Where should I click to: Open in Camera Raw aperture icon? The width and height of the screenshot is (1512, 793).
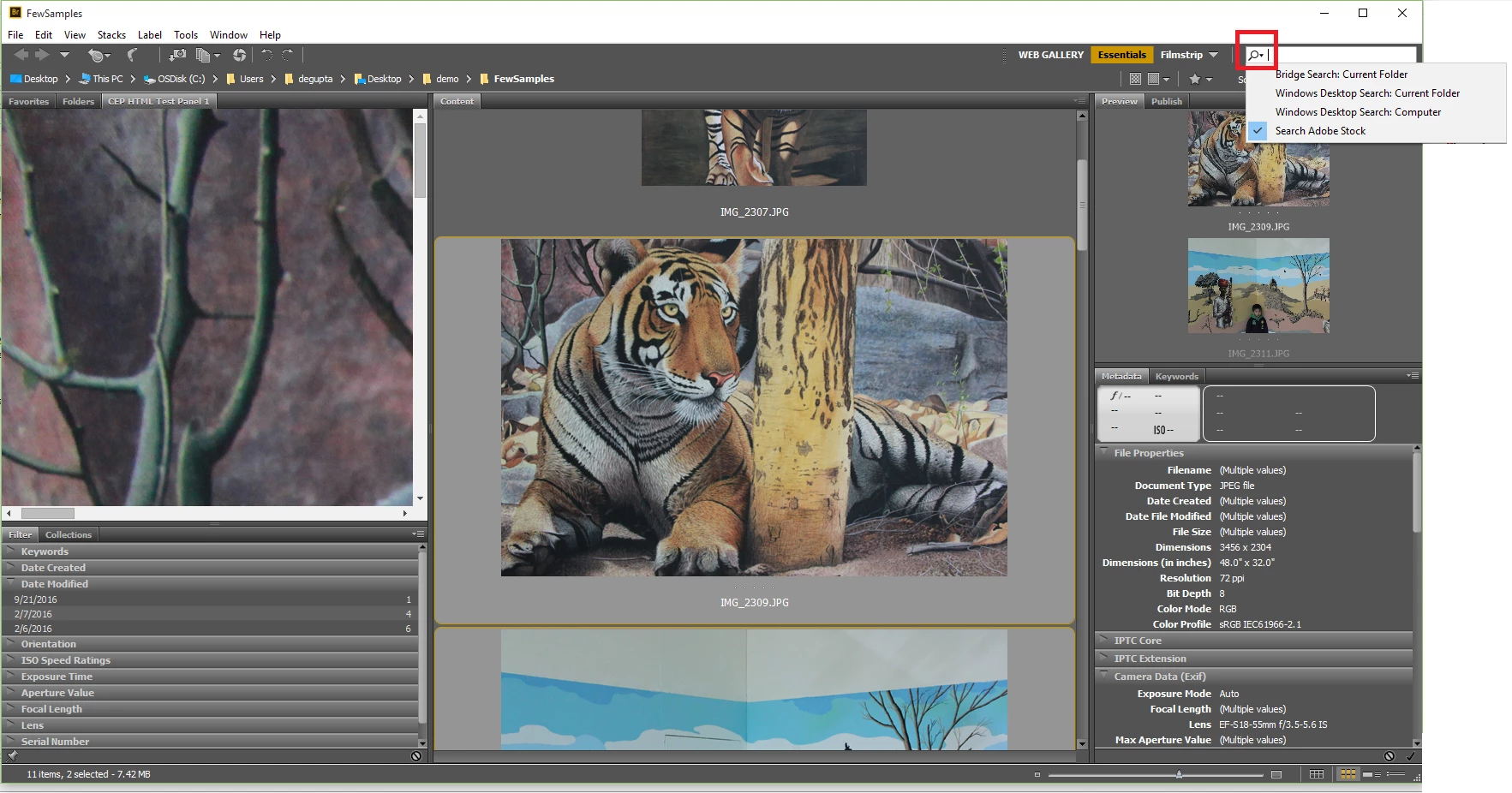239,55
